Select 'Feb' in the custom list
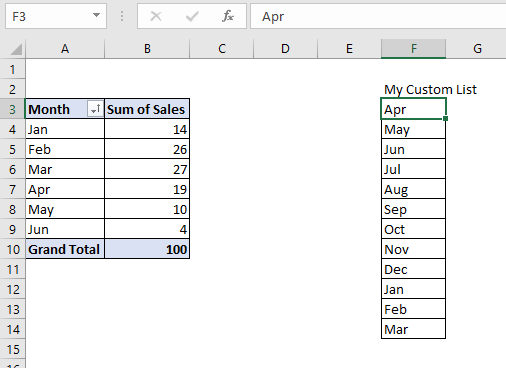This screenshot has width=506, height=368. point(413,309)
